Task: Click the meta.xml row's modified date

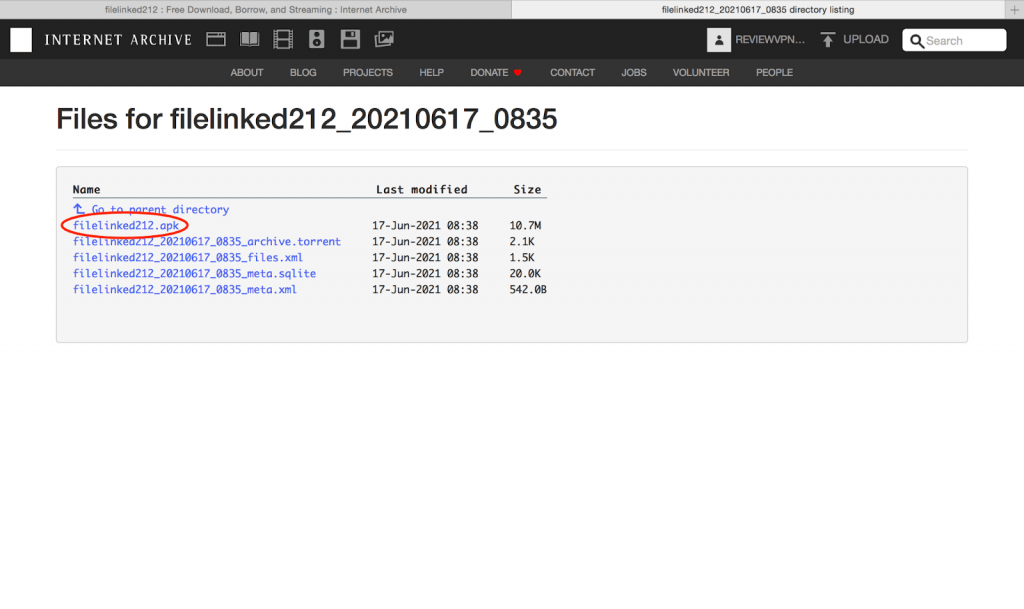Action: [x=425, y=289]
